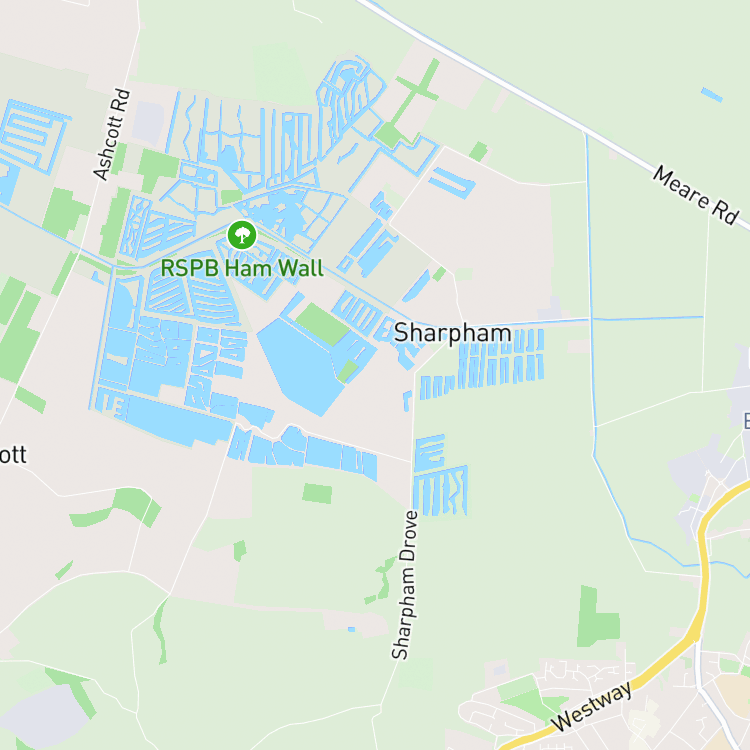Click the Sharpham place name
750x750 pixels.
point(452,333)
